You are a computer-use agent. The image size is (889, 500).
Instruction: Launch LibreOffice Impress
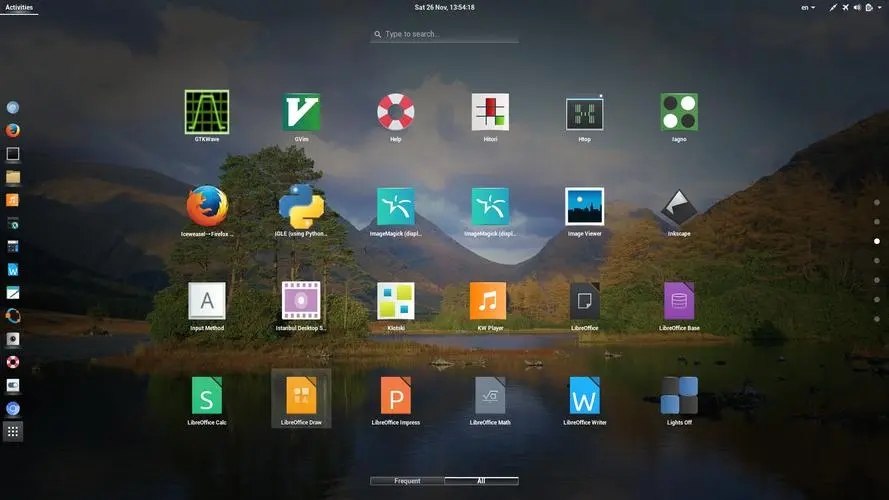[396, 395]
